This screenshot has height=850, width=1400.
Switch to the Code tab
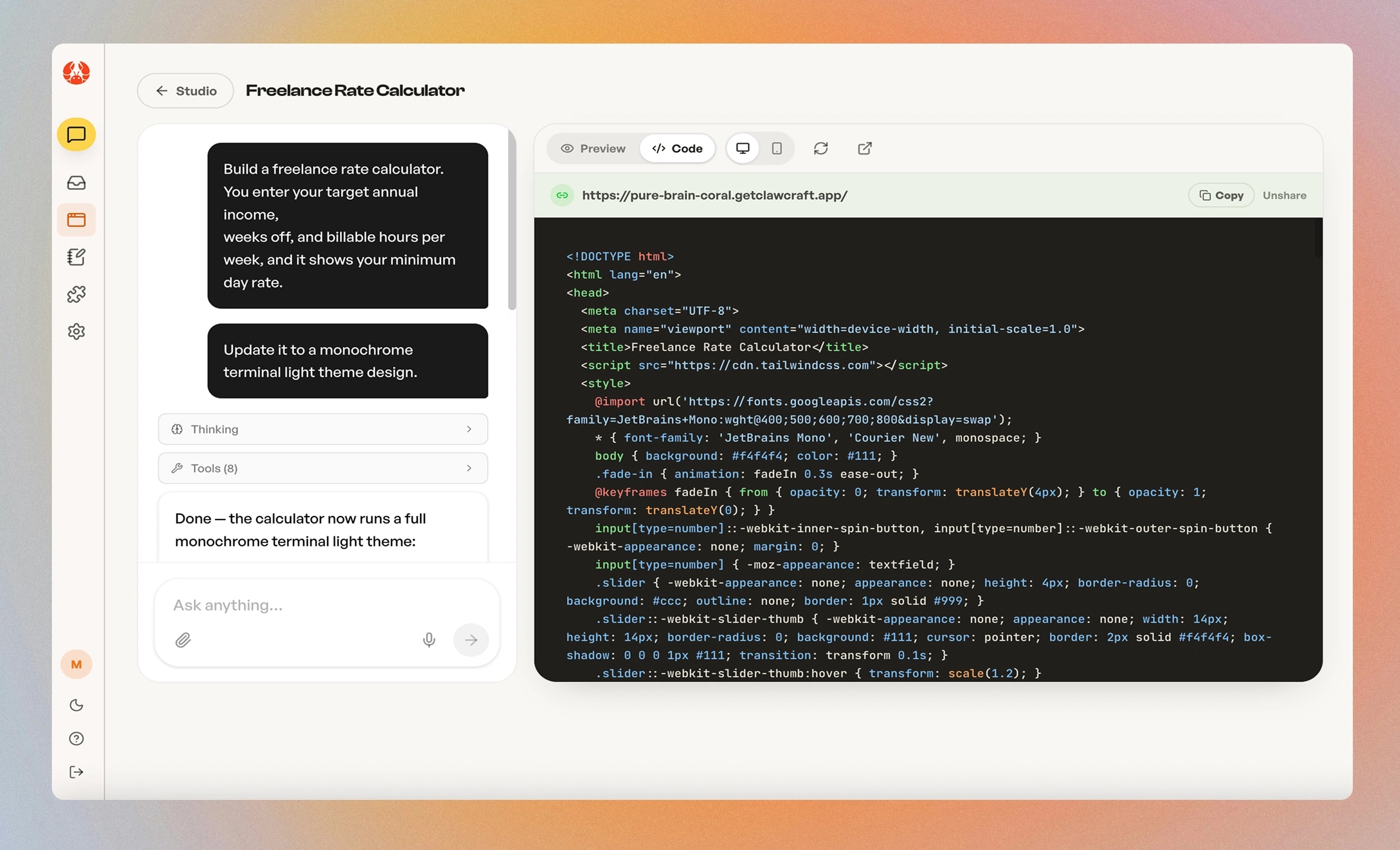pyautogui.click(x=677, y=149)
